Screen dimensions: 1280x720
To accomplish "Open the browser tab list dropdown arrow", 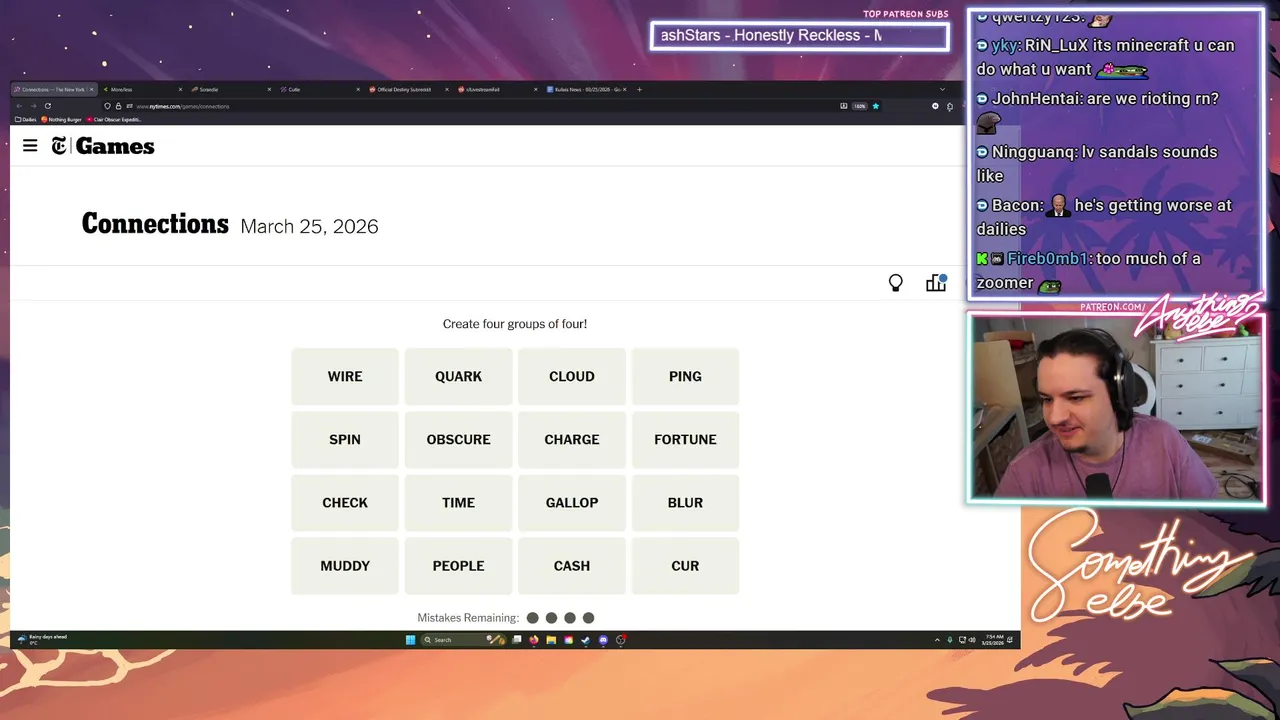I will [x=941, y=89].
